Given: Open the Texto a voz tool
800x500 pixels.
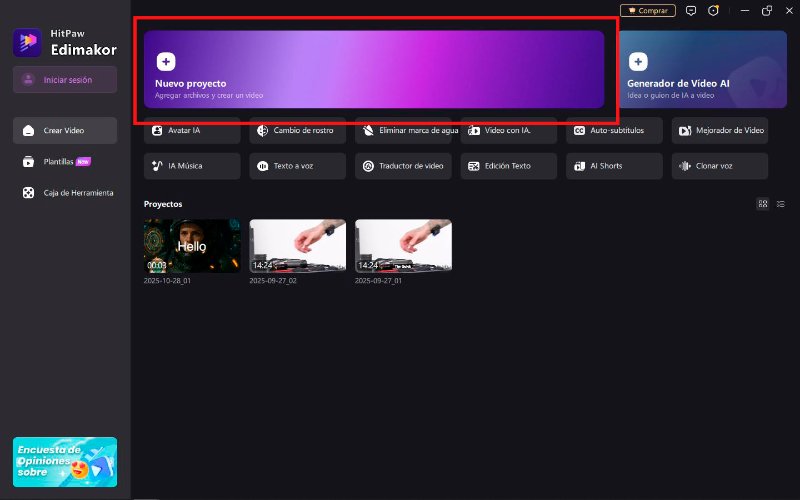Looking at the screenshot, I should [x=298, y=166].
